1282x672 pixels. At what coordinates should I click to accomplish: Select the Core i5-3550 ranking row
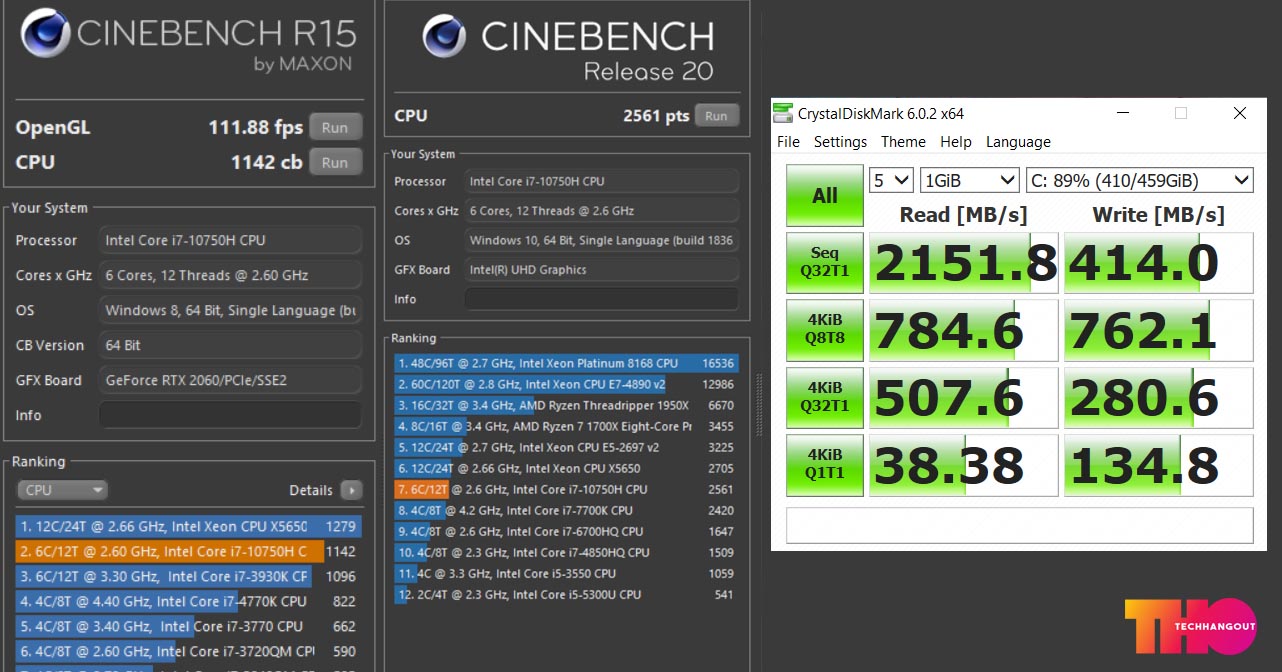[566, 573]
